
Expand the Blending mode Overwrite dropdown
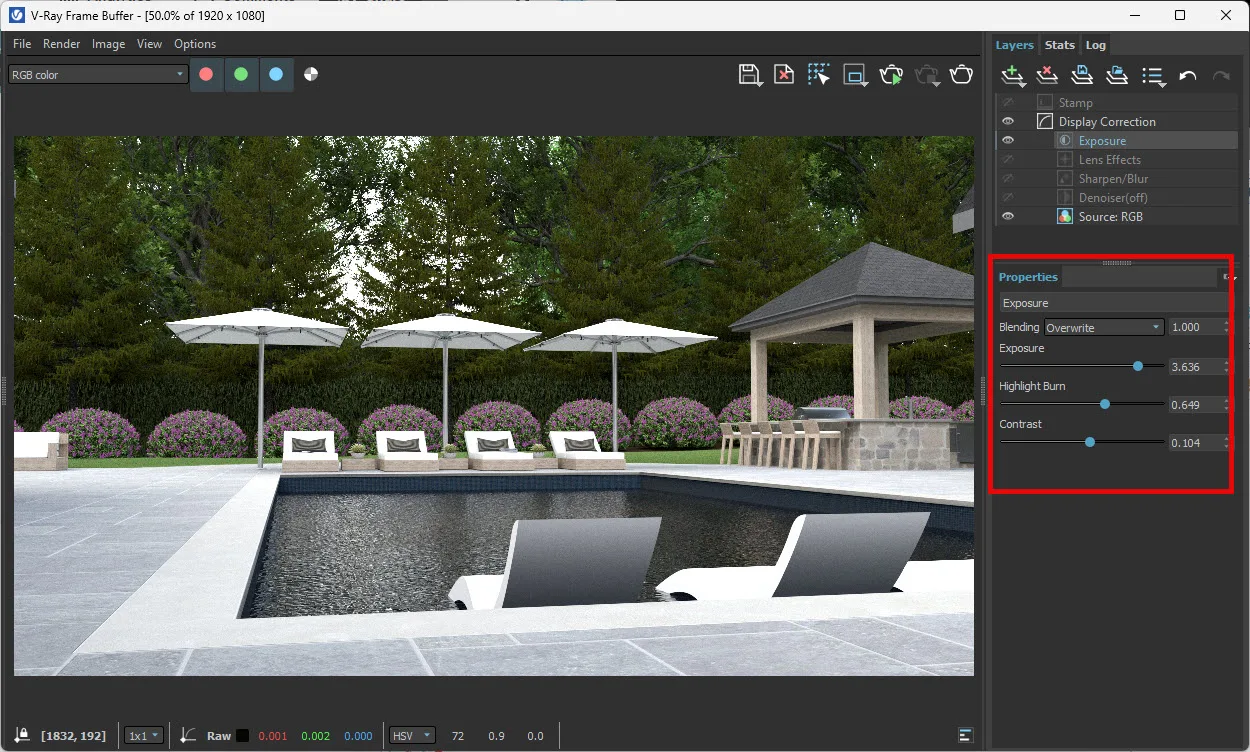1104,328
